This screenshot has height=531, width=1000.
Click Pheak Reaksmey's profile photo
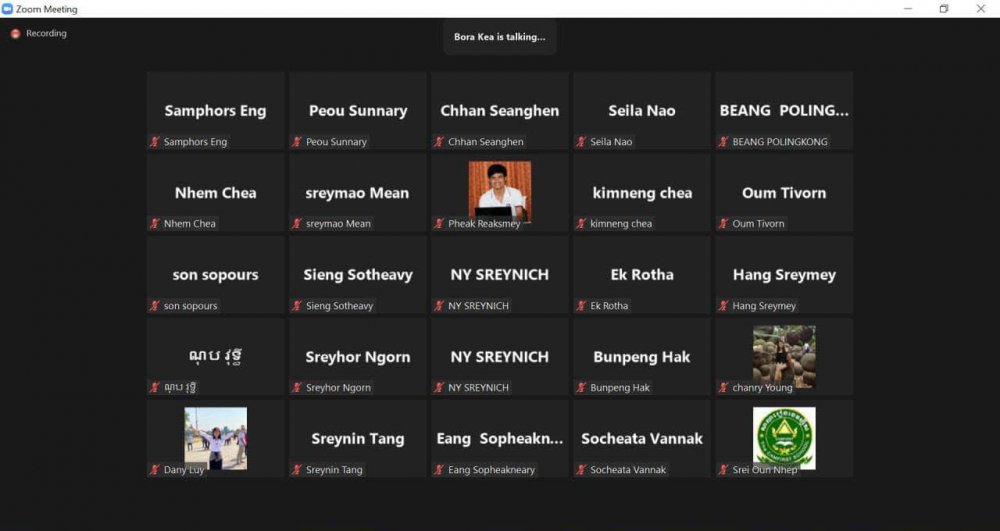499,190
